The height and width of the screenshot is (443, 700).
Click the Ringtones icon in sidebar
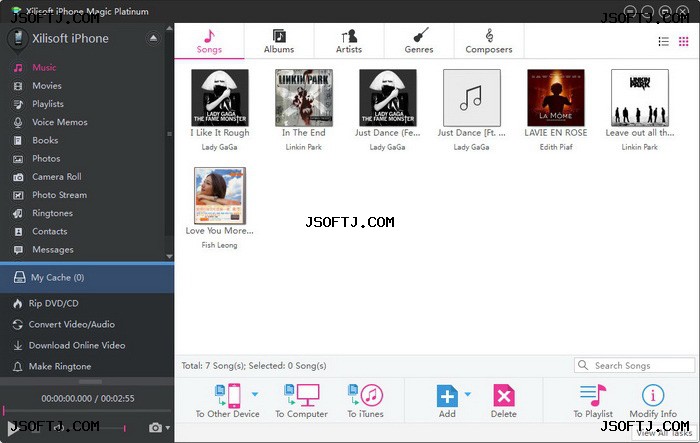[18, 213]
